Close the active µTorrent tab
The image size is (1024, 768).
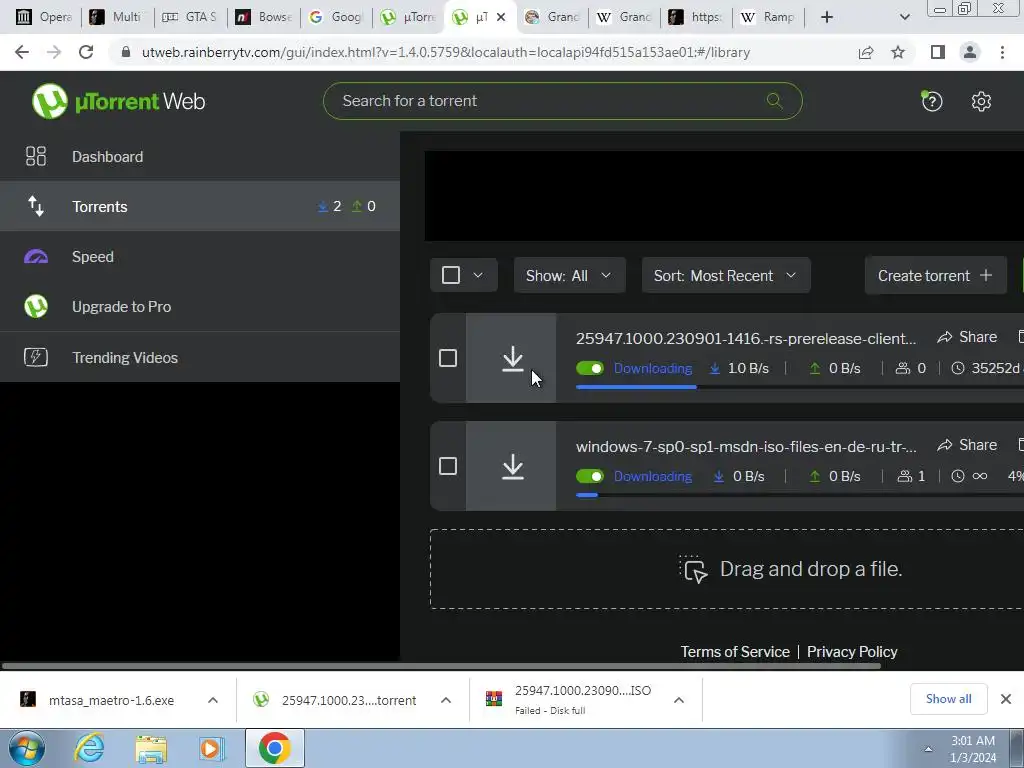click(501, 17)
